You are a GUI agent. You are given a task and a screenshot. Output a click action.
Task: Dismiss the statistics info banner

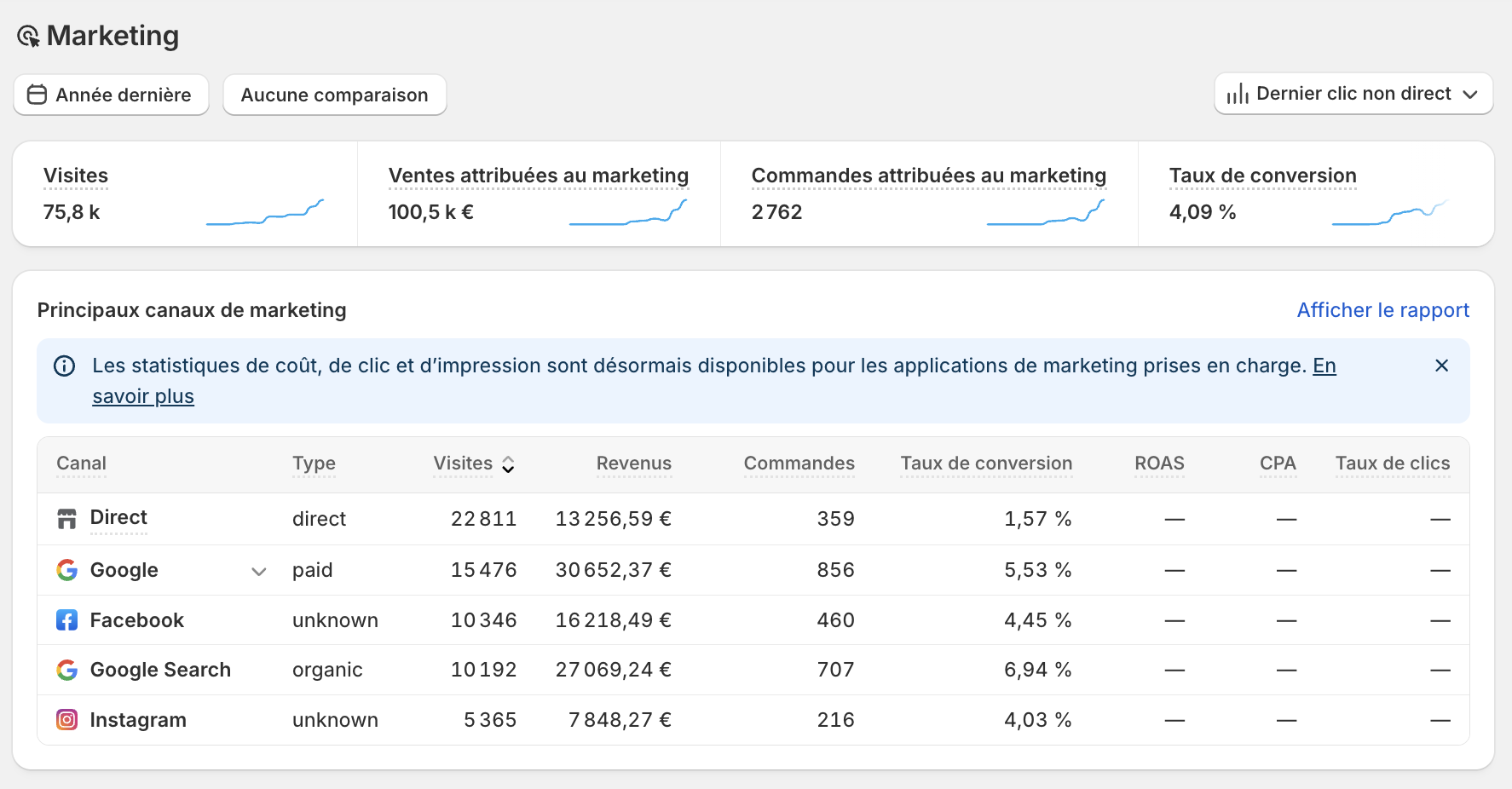1441,366
